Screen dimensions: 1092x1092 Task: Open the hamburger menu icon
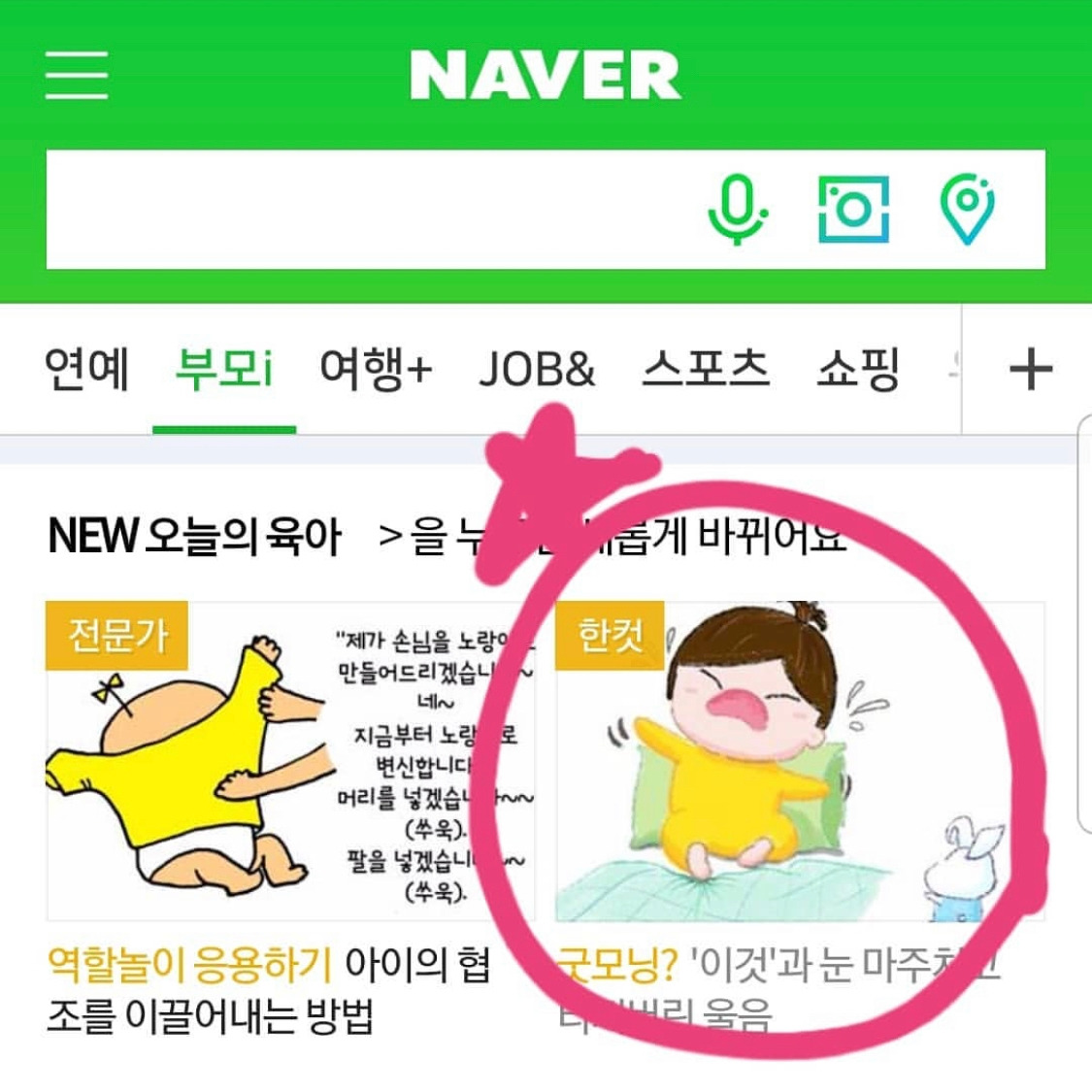pos(77,75)
